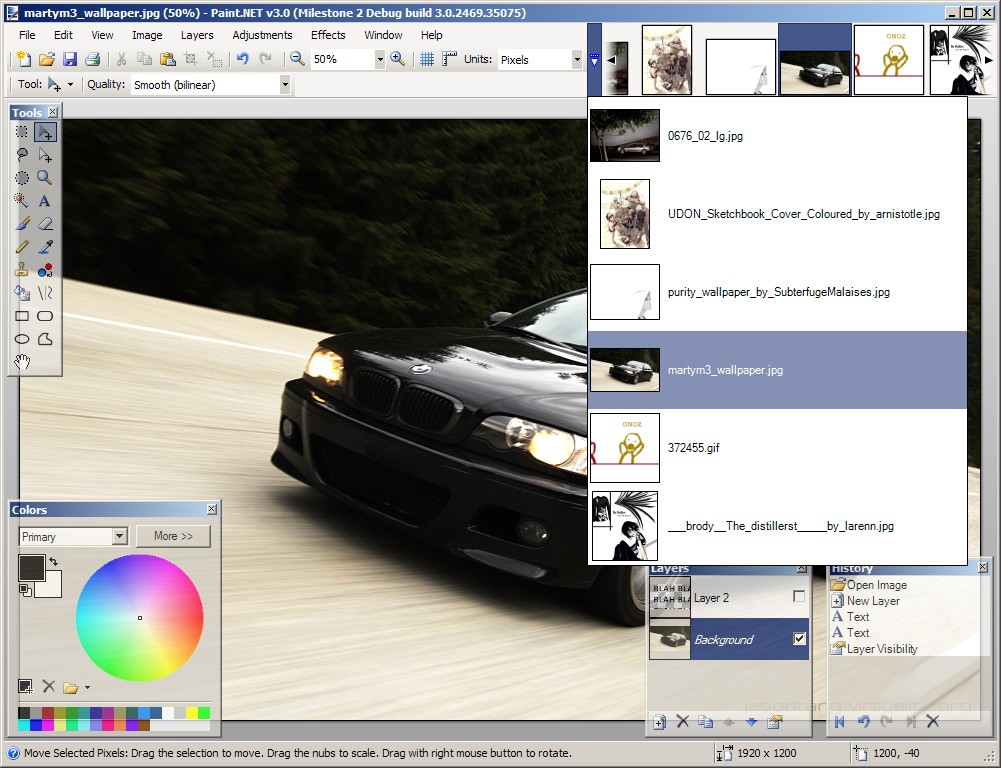
Task: Enable Layer 2 visibility checkbox
Action: tap(799, 597)
